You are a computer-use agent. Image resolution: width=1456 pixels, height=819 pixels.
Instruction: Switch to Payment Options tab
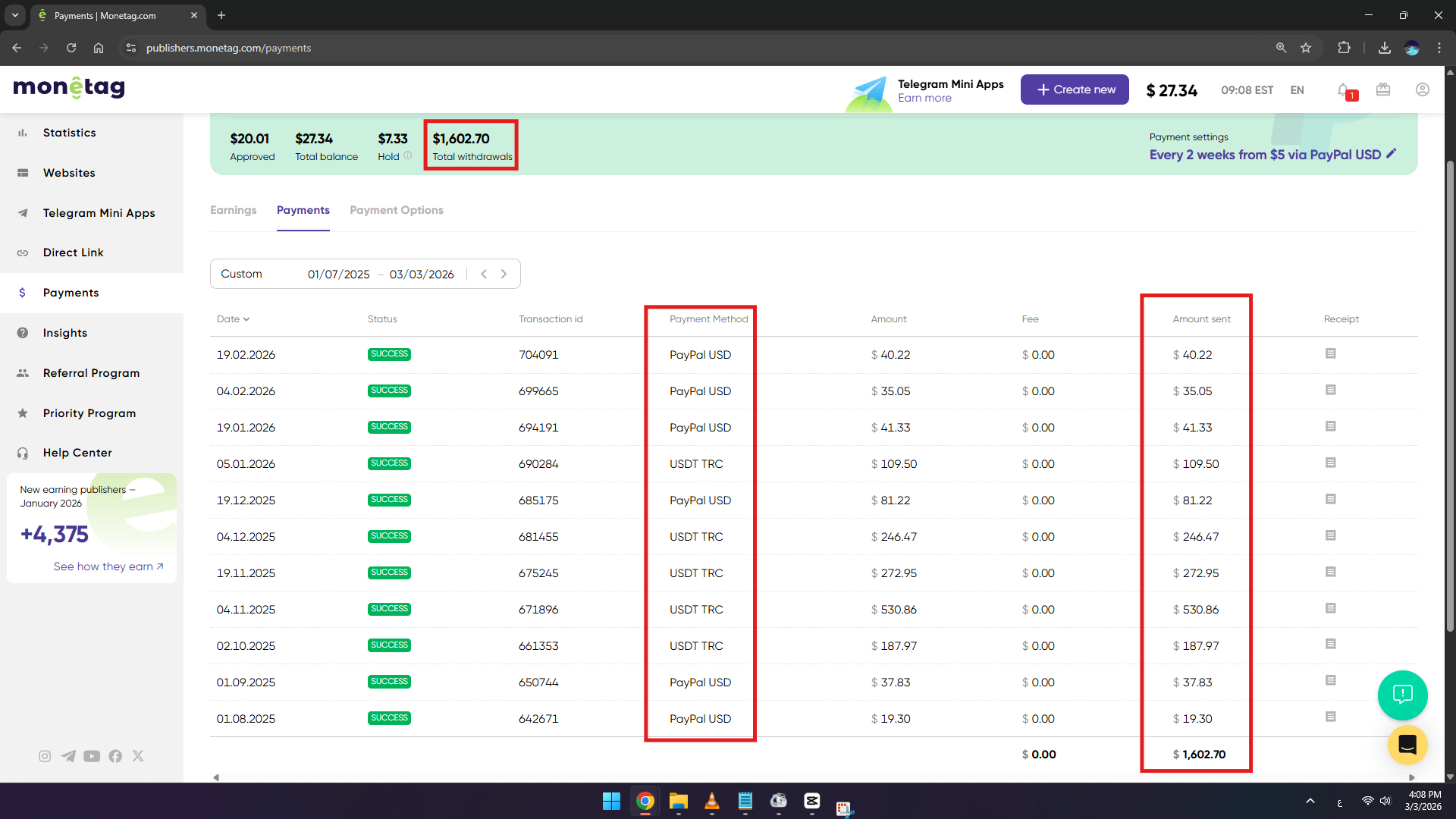pos(396,210)
